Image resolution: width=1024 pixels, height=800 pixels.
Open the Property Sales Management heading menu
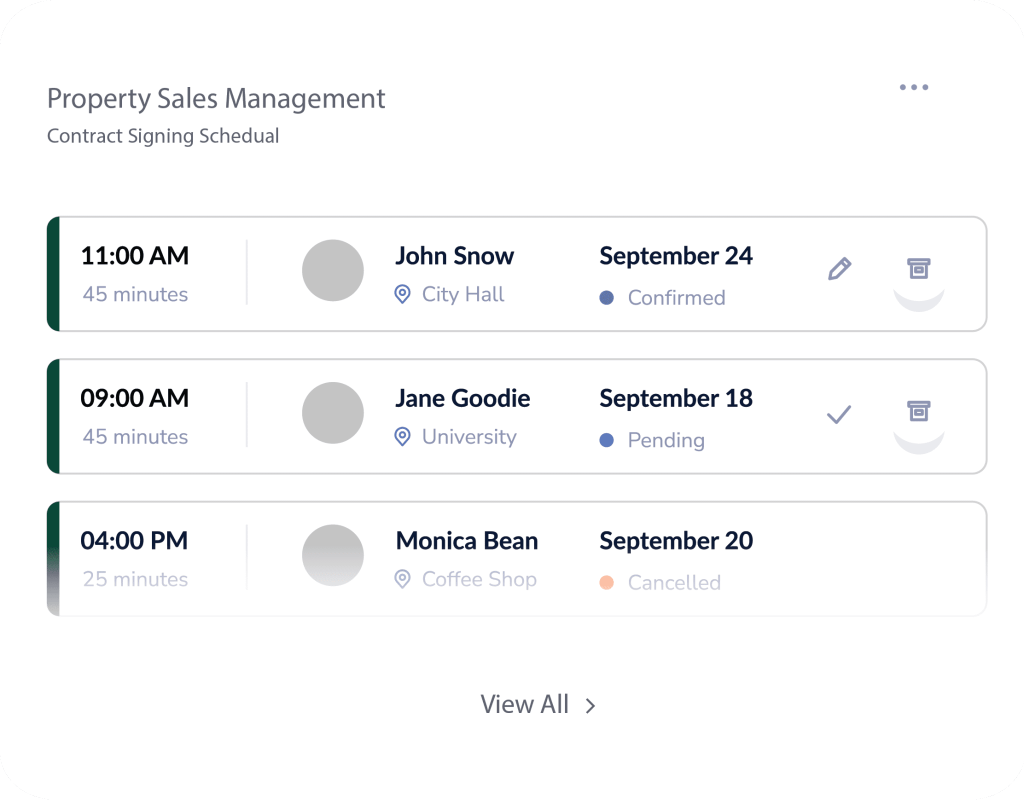(x=215, y=98)
